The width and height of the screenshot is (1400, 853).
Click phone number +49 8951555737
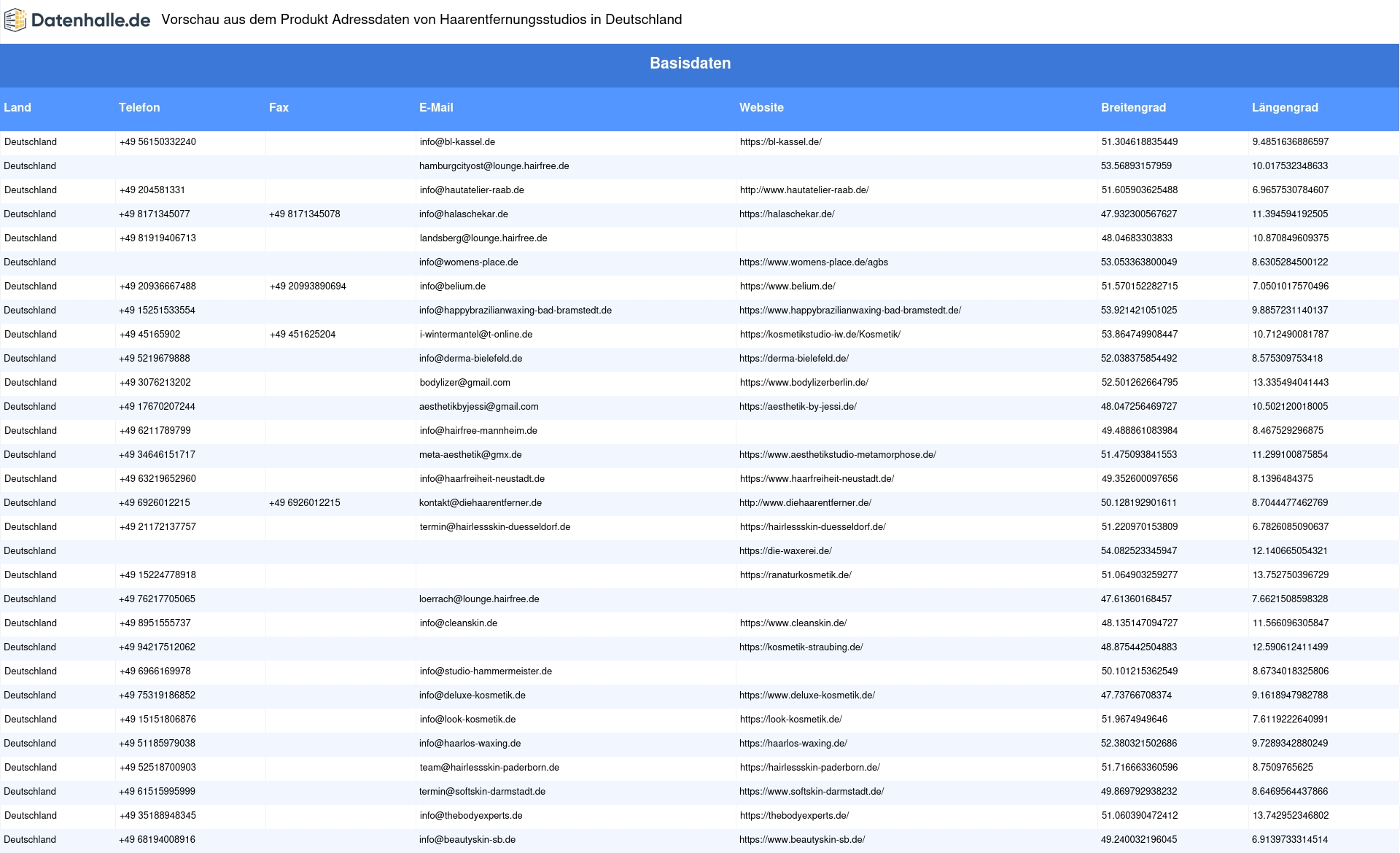click(x=155, y=623)
